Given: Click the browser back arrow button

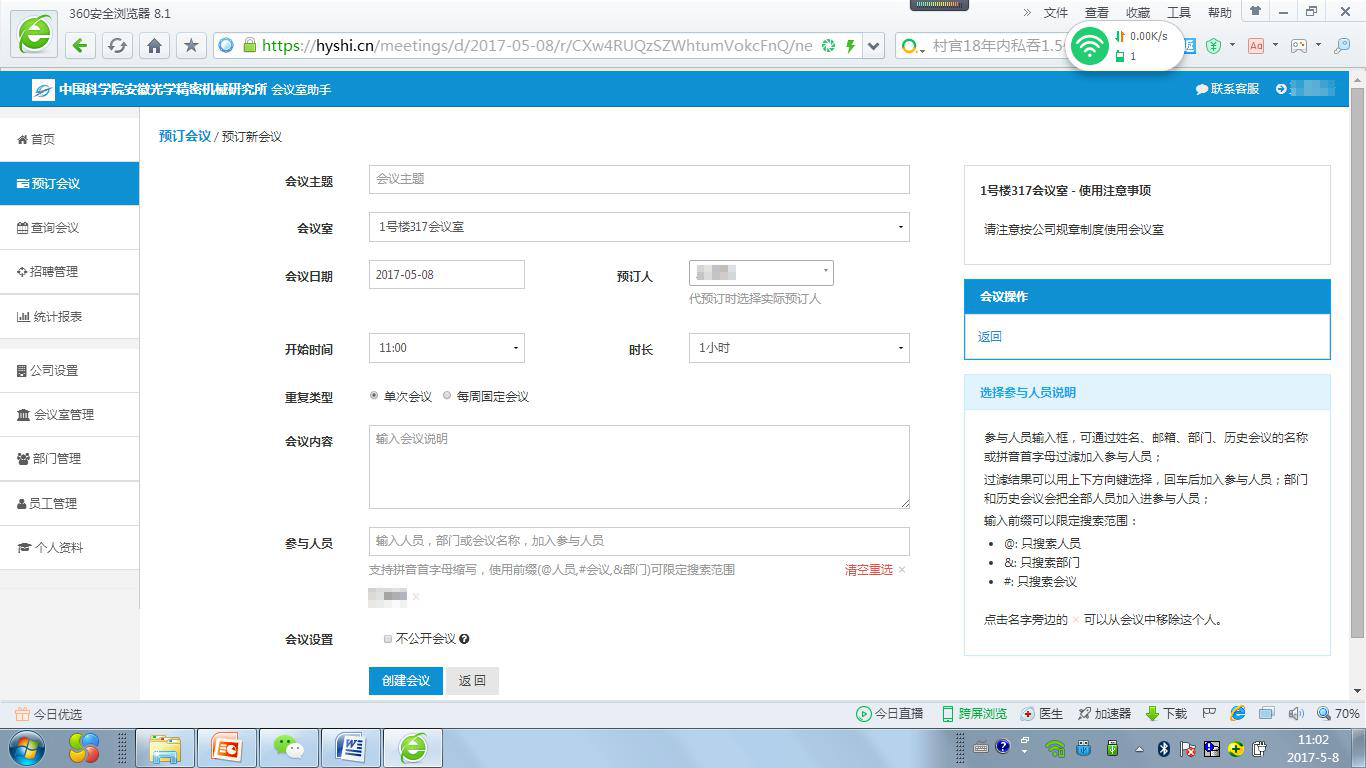Looking at the screenshot, I should coord(81,45).
